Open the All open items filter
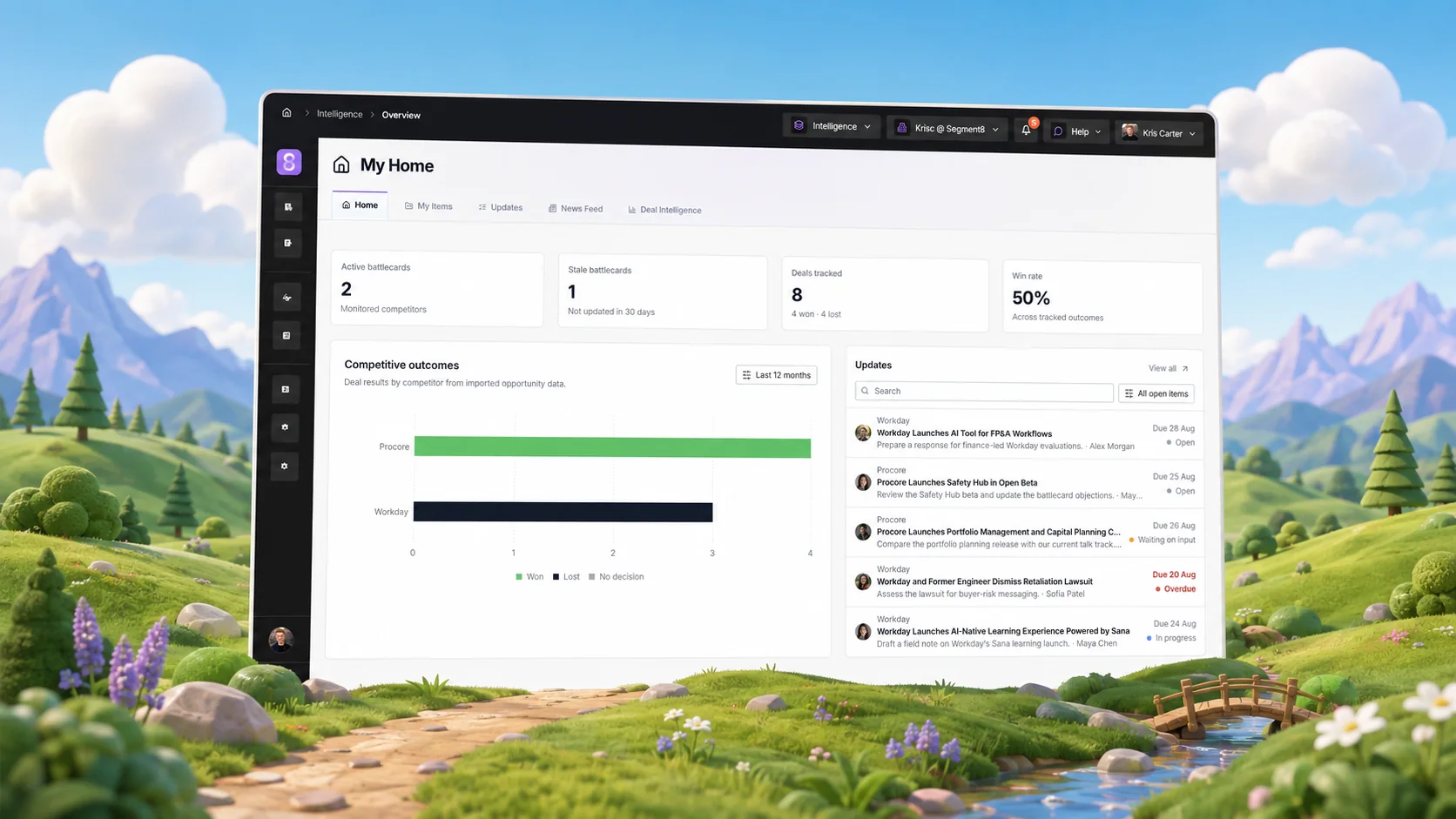Viewport: 1456px width, 819px height. tap(1156, 393)
